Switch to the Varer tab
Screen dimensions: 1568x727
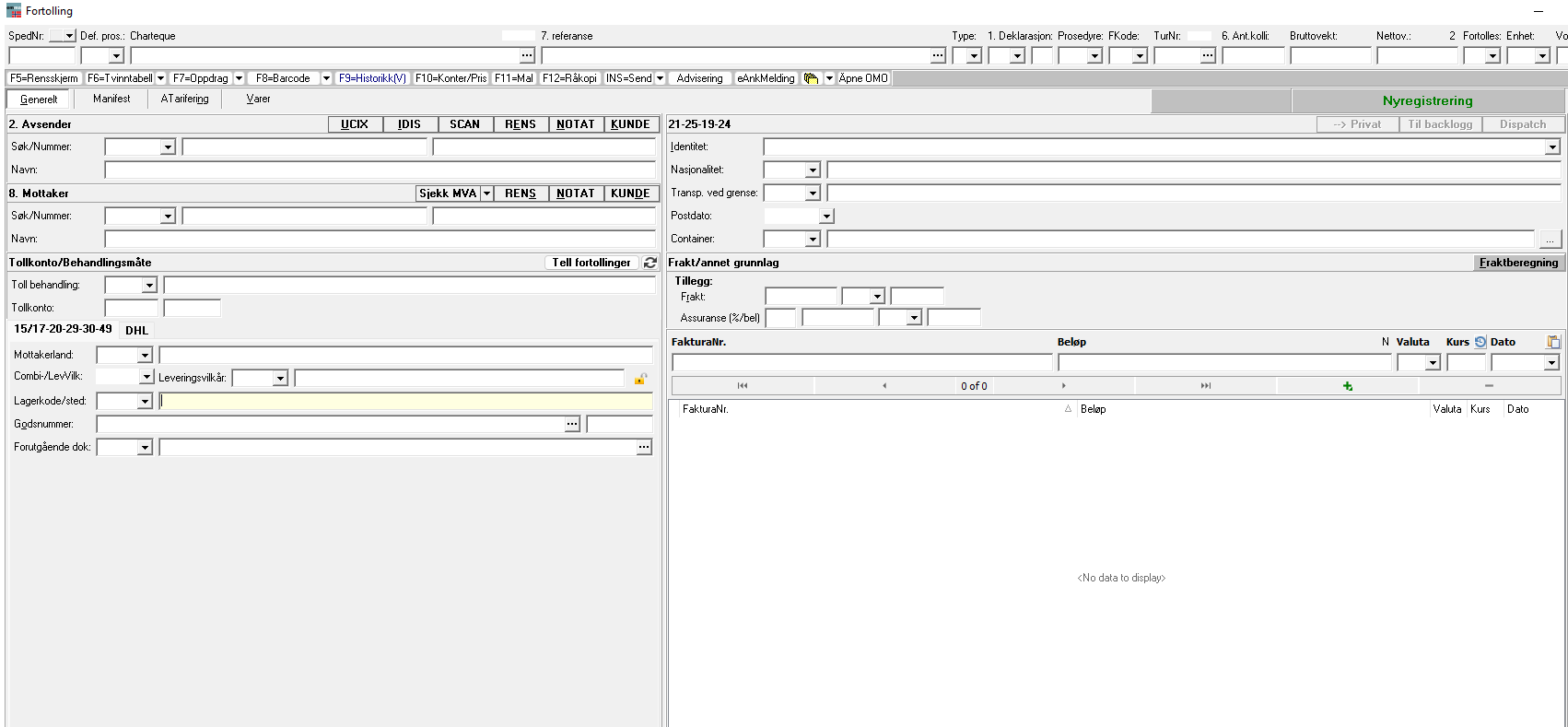pos(258,99)
